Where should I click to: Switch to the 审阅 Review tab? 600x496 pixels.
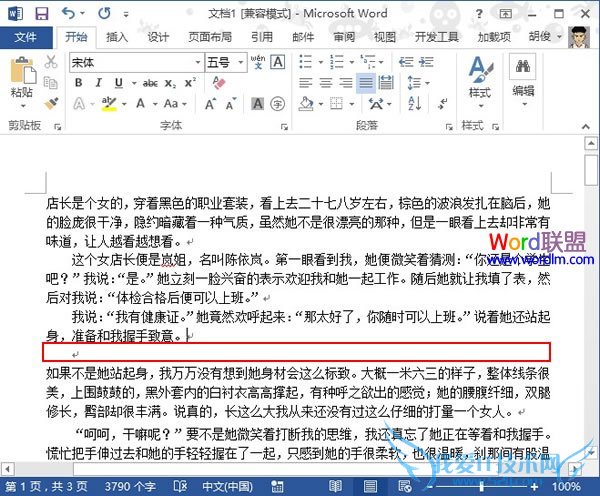344,37
